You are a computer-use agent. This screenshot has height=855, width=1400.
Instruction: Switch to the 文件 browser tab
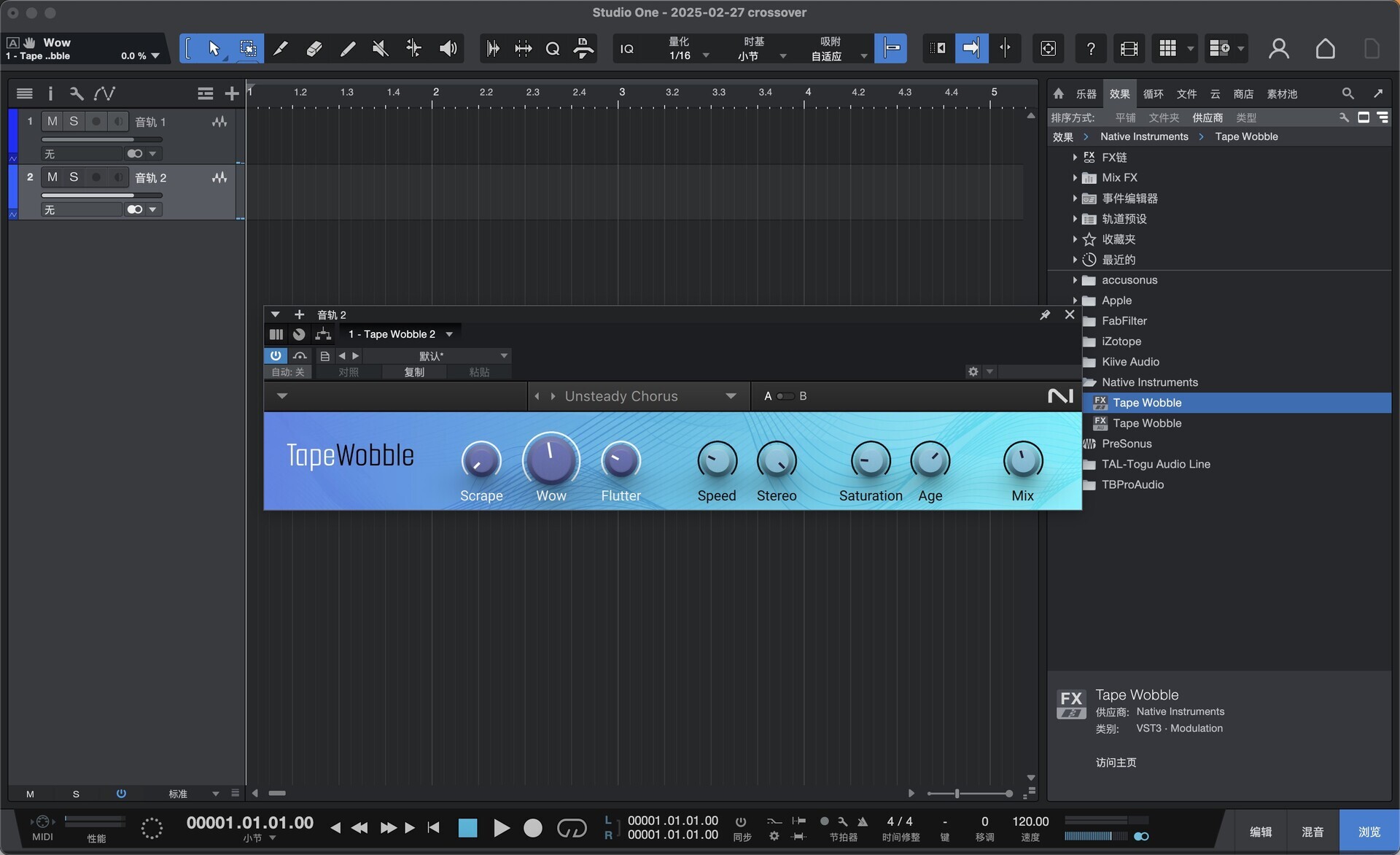coord(1186,93)
